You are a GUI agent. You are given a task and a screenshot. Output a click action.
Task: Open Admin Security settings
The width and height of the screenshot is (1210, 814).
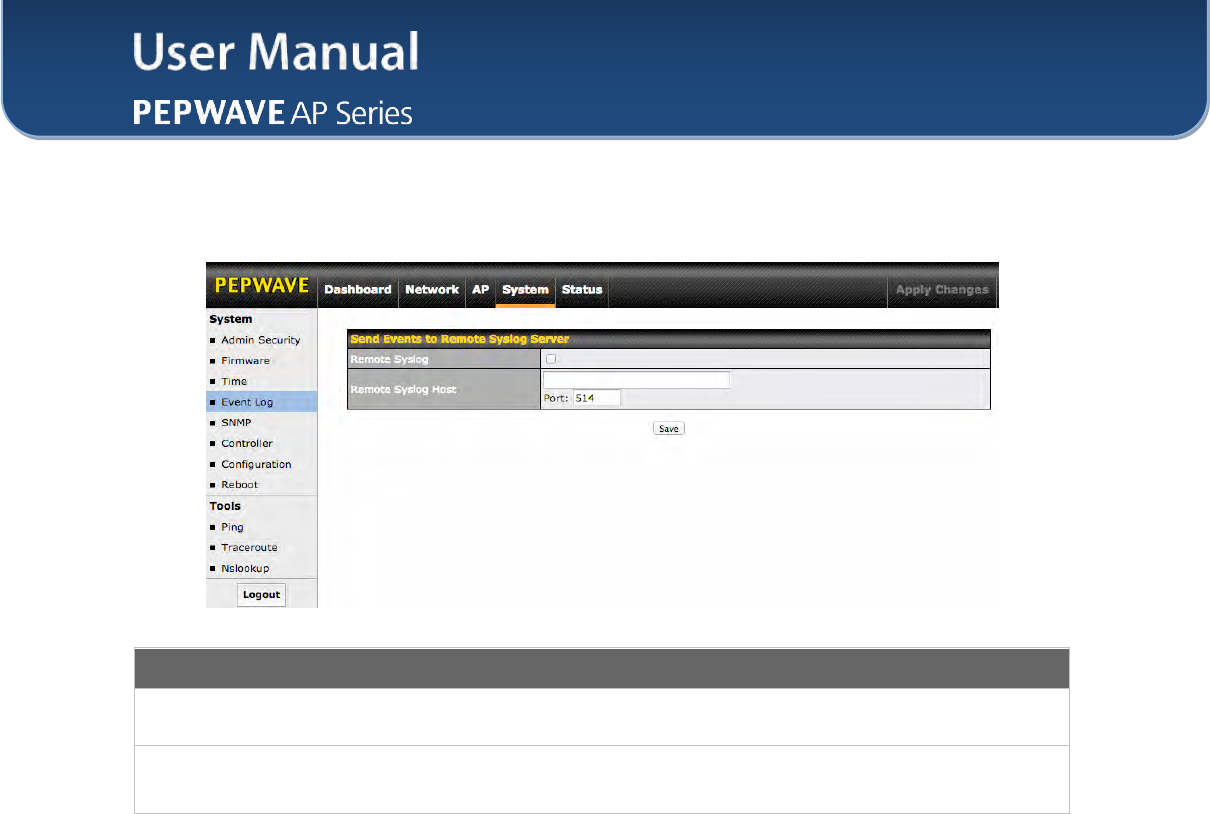coord(261,340)
